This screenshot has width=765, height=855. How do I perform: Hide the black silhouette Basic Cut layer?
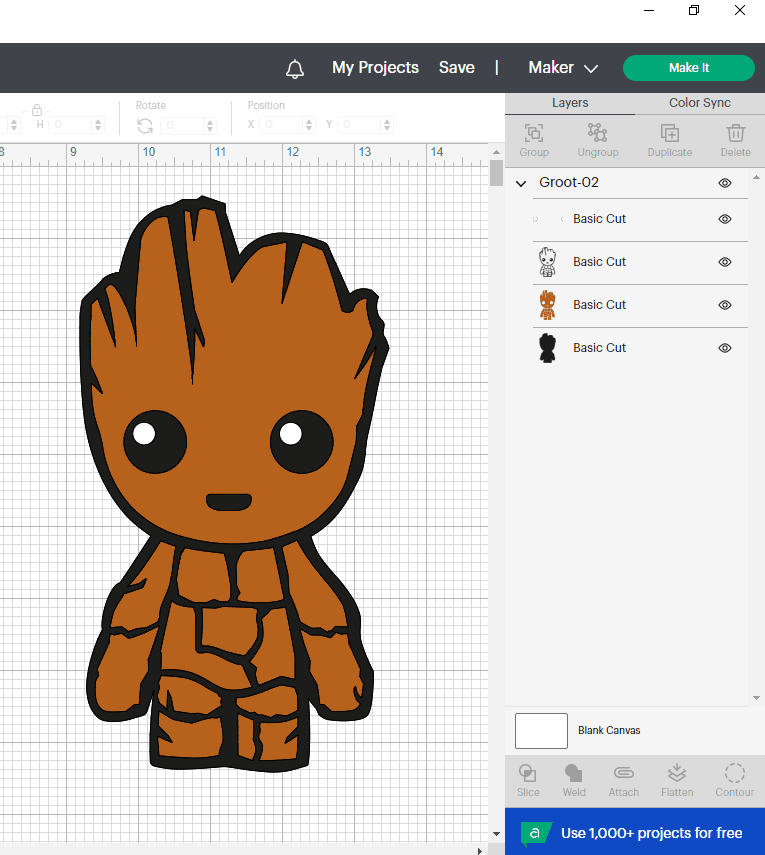[x=725, y=348]
